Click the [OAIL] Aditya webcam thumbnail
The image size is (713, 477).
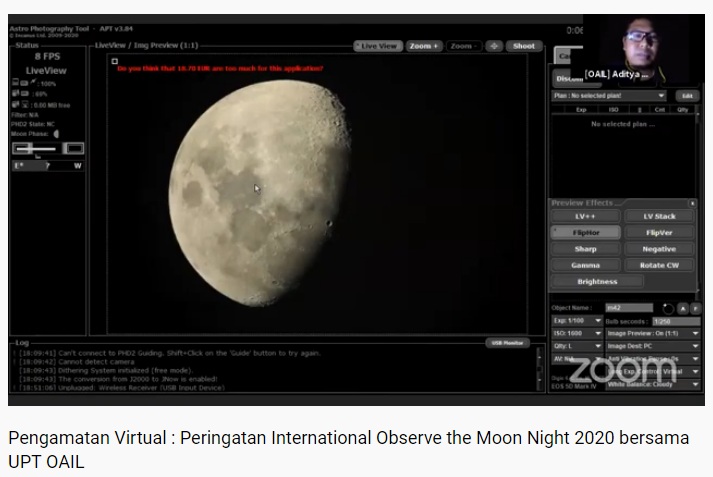coord(643,49)
